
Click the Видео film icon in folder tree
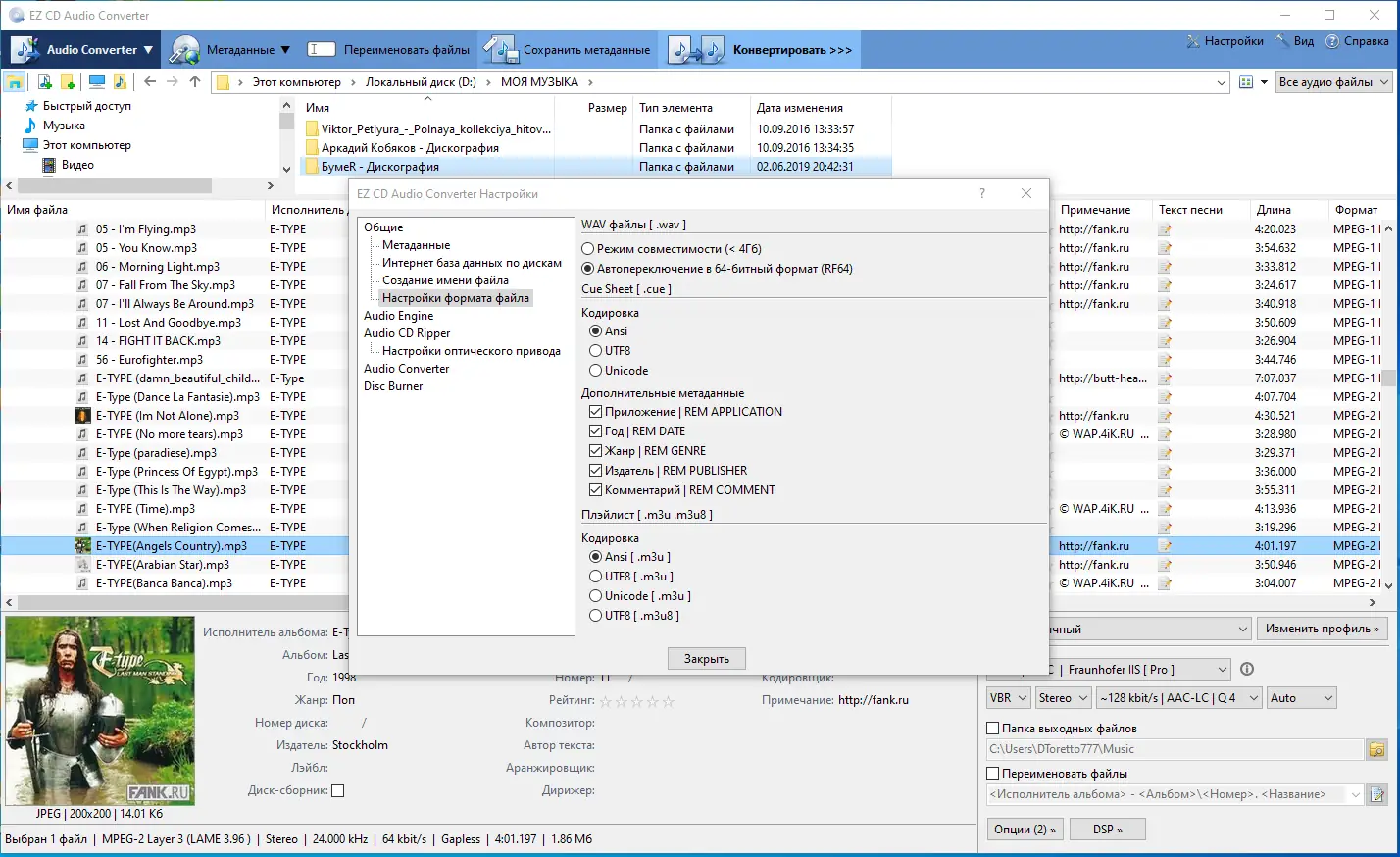(50, 165)
